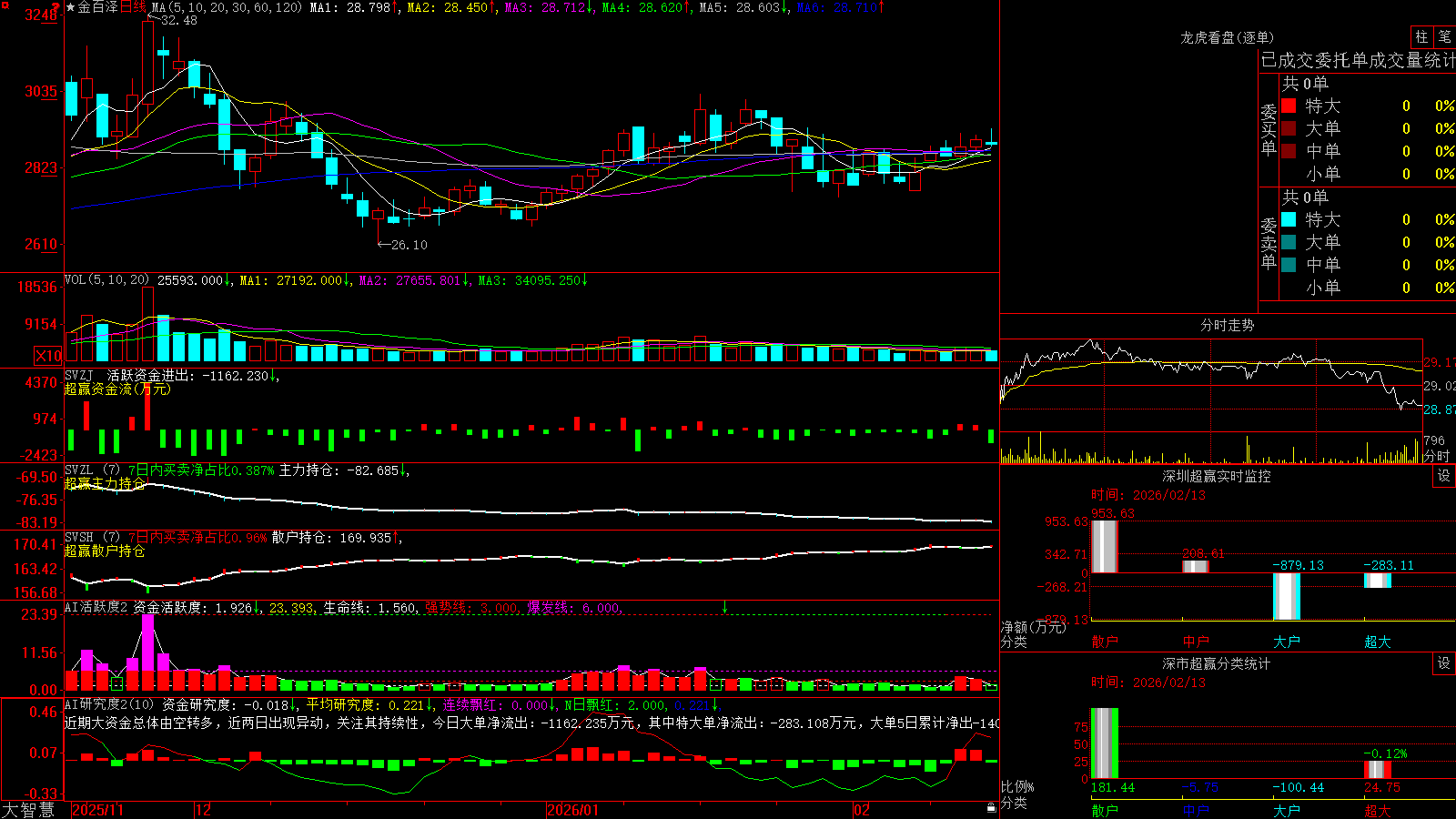This screenshot has height=819, width=1456.
Task: Click the 委卖单 row header
Action: (1269, 244)
